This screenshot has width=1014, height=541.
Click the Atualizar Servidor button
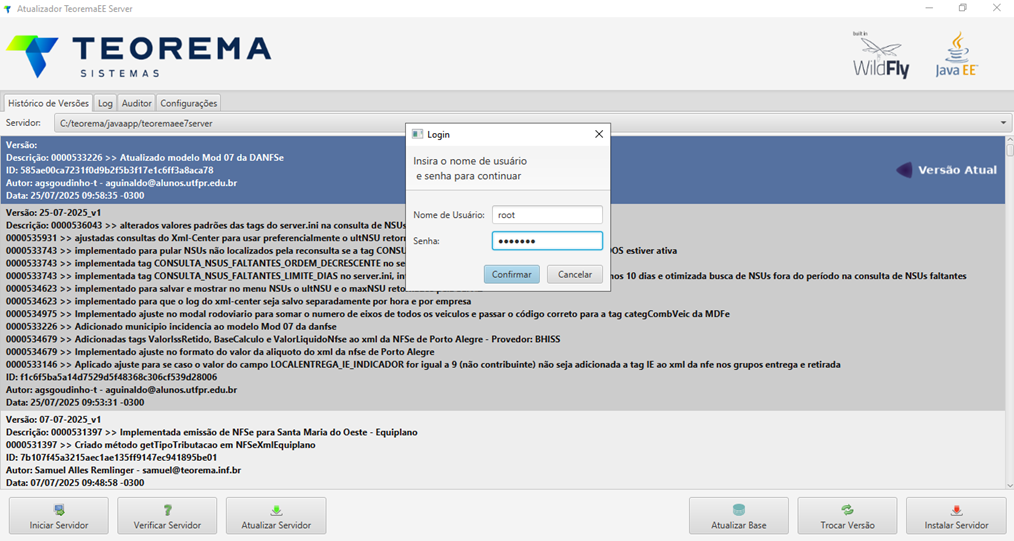click(276, 516)
